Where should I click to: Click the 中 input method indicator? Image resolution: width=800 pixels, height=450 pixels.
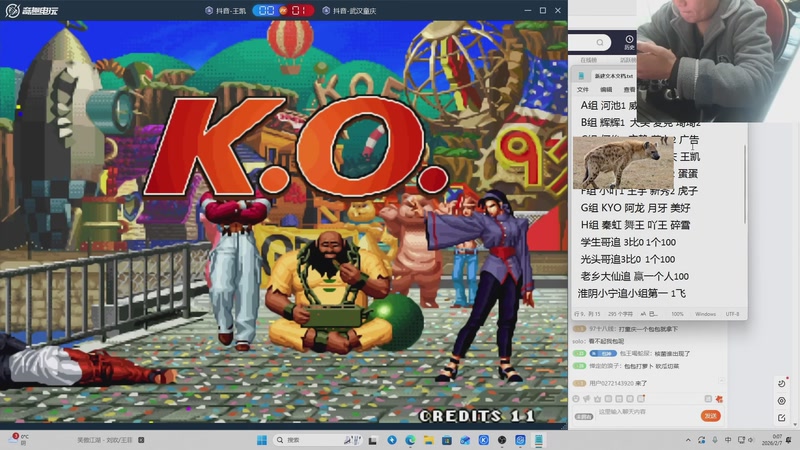pyautogui.click(x=728, y=440)
